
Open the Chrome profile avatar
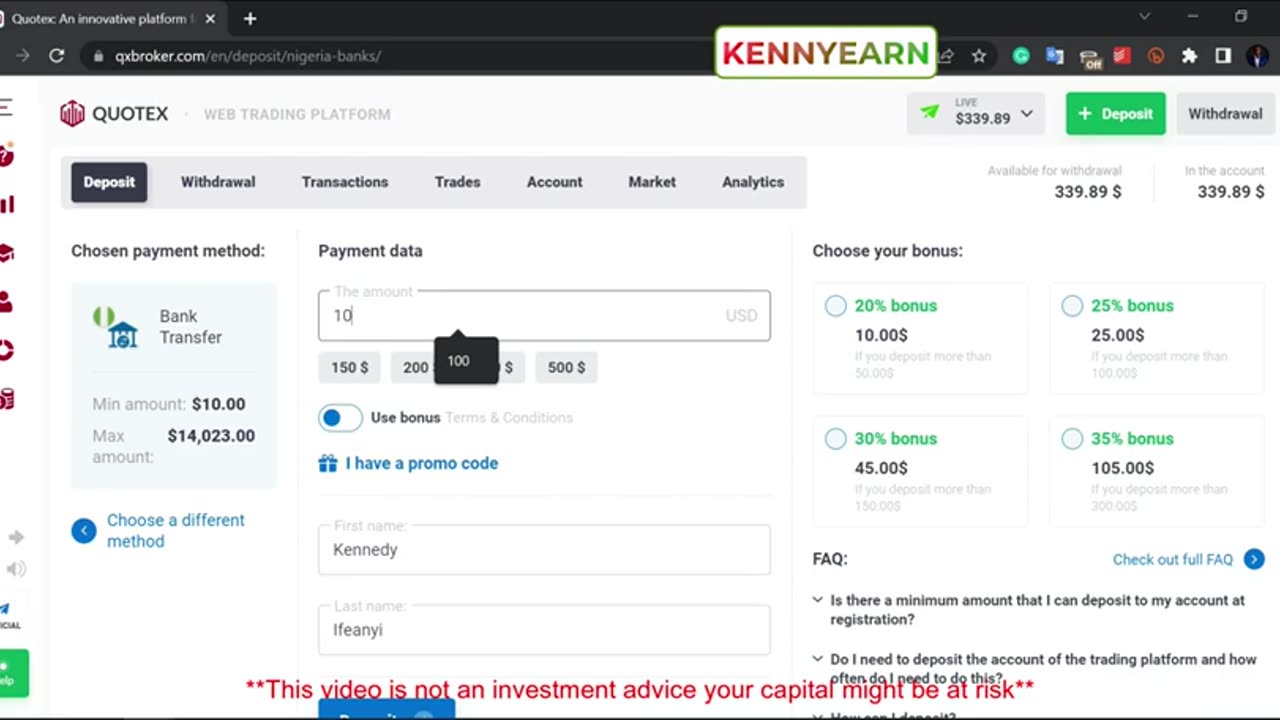click(x=1257, y=56)
